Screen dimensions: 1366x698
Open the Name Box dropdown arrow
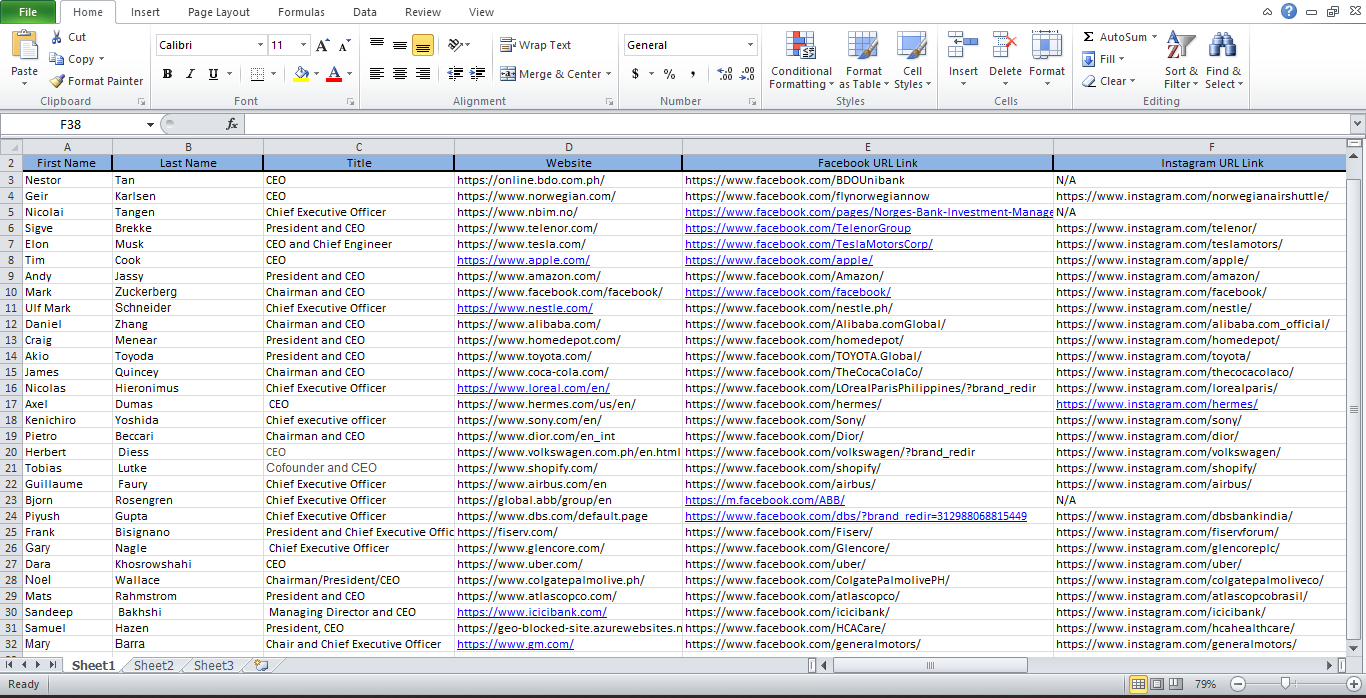click(151, 124)
